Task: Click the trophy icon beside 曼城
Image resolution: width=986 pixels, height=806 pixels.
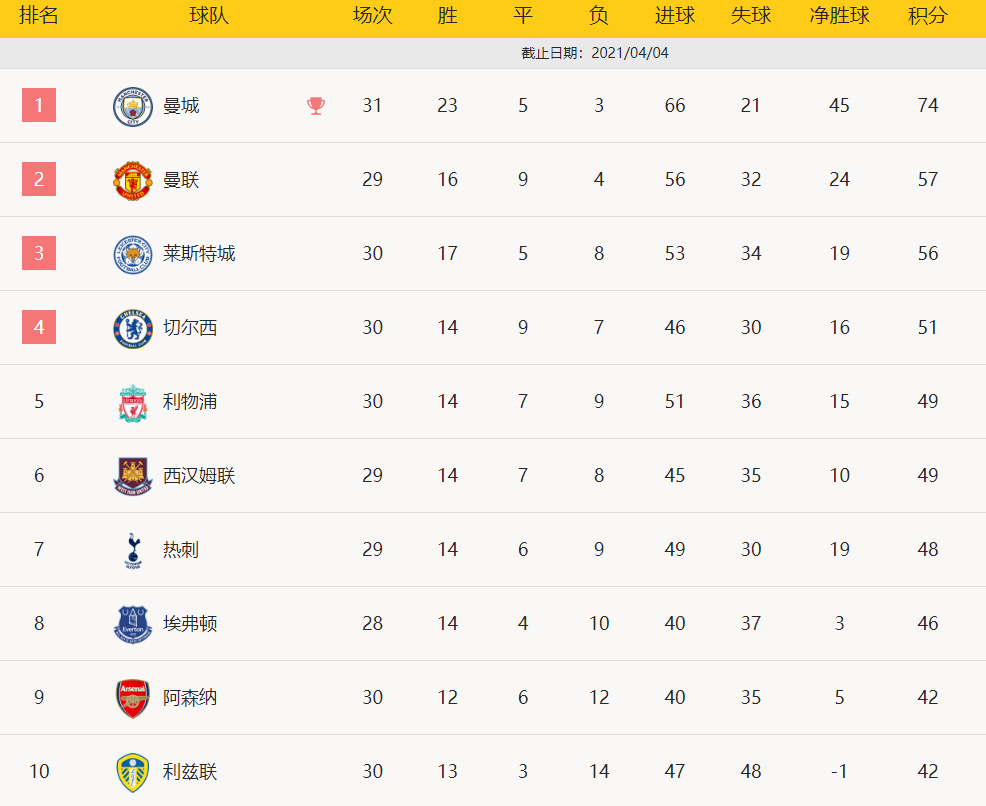Action: [x=316, y=106]
